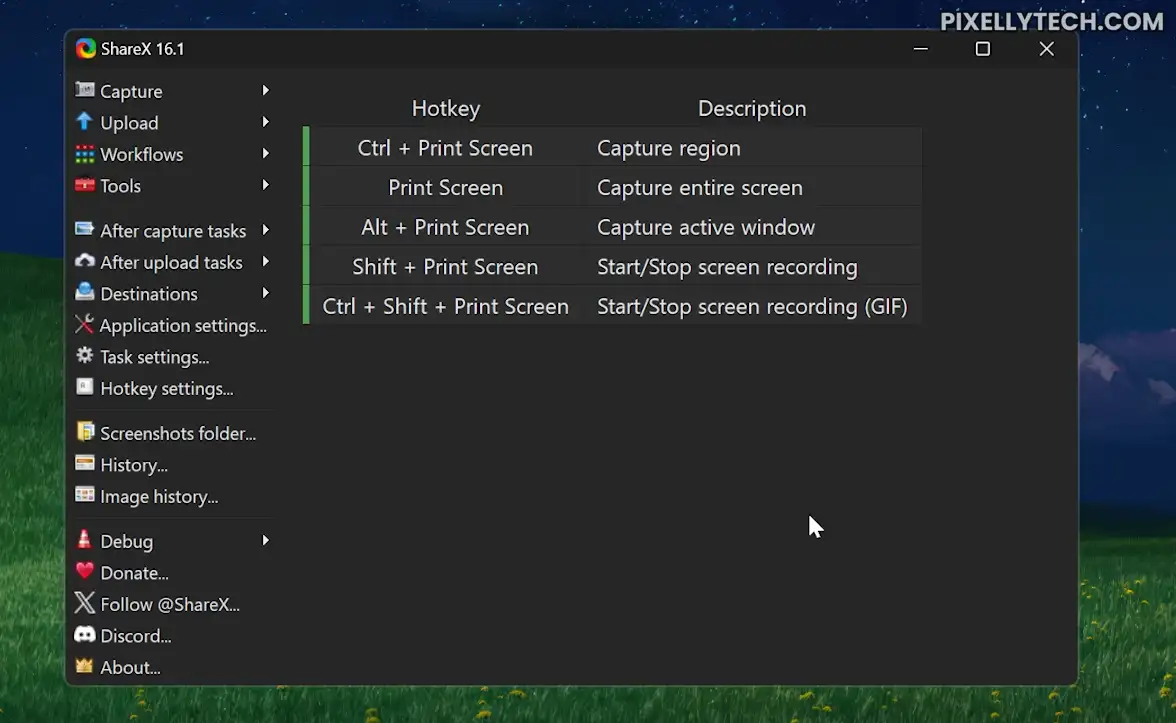Click the Discord logo icon
The width and height of the screenshot is (1176, 723).
(85, 634)
